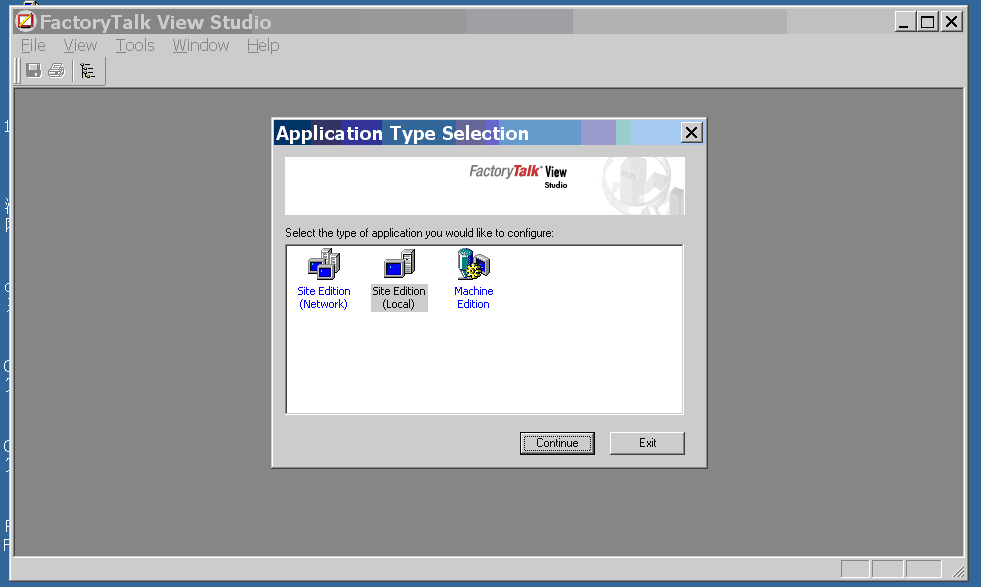This screenshot has height=587, width=981.
Task: Close the FactoryTalk View Studio main window
Action: [952, 22]
